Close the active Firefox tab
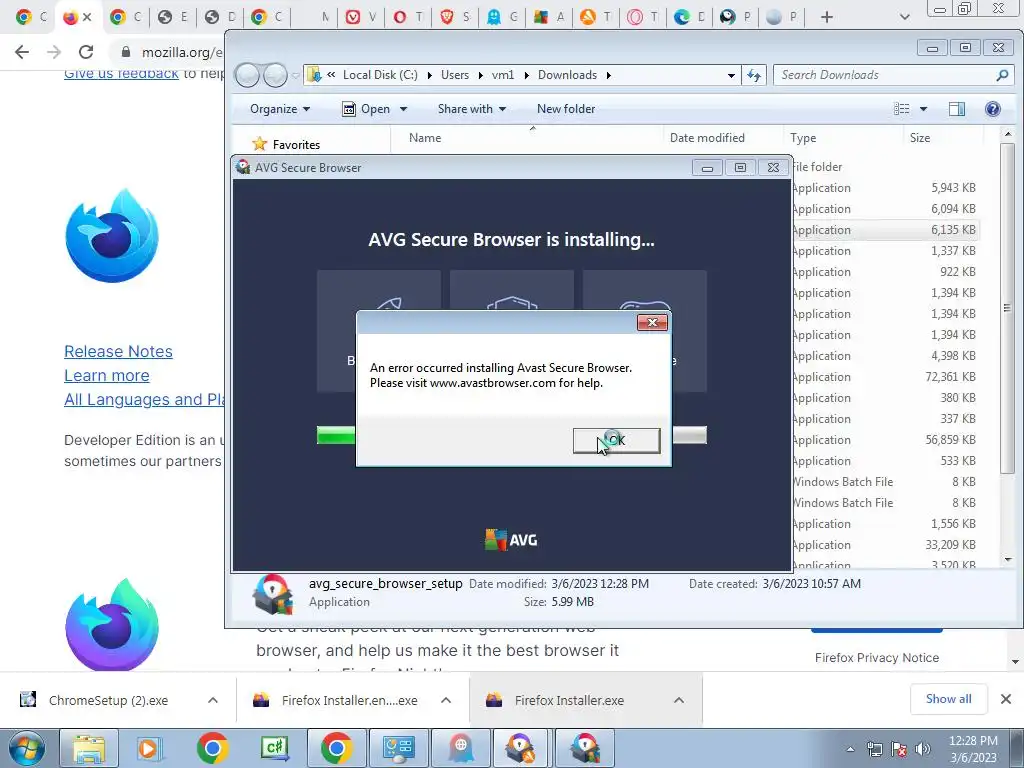 click(x=87, y=17)
